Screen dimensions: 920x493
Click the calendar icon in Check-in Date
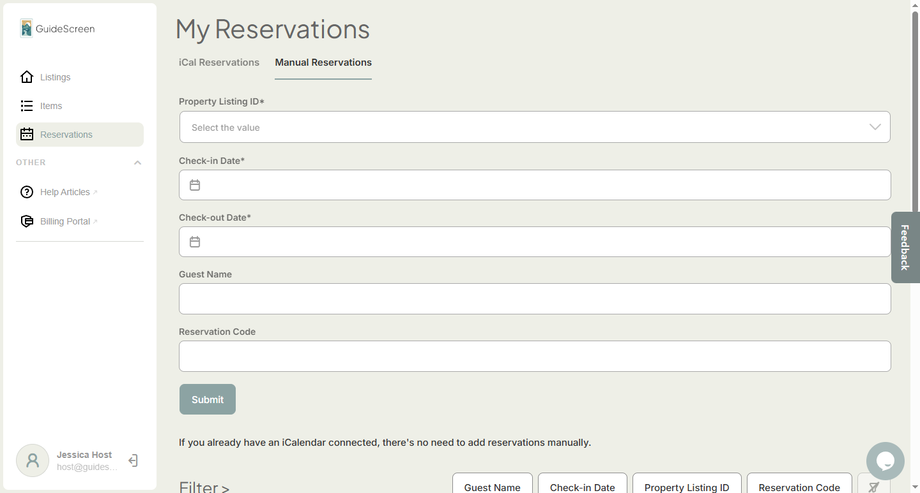click(x=195, y=185)
